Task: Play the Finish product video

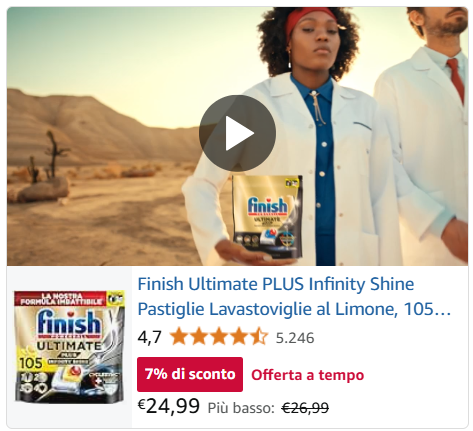Action: (237, 133)
